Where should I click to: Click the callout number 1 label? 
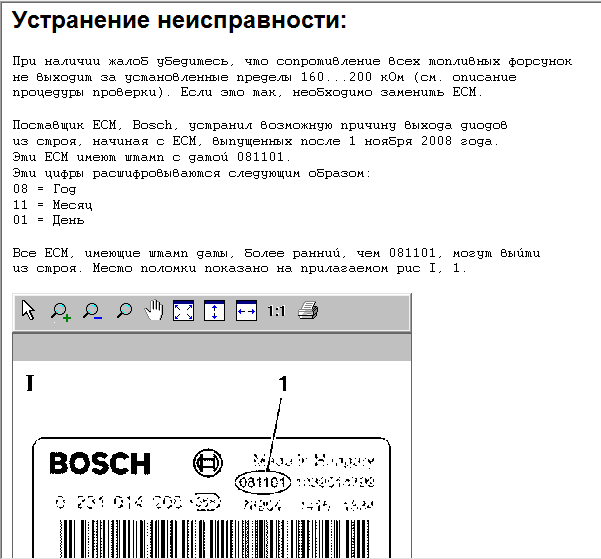point(283,382)
